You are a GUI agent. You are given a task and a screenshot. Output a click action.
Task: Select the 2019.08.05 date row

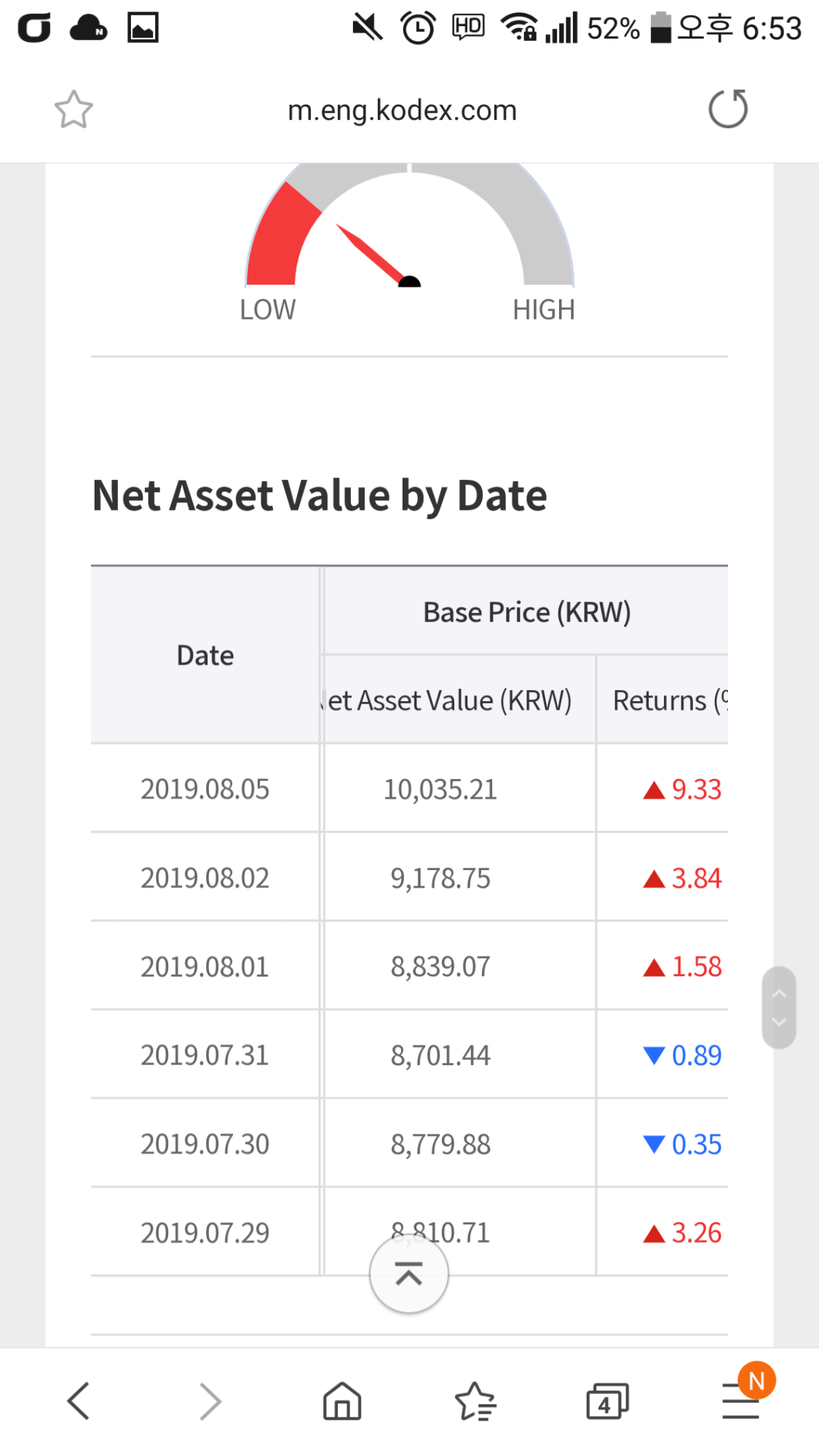point(205,789)
